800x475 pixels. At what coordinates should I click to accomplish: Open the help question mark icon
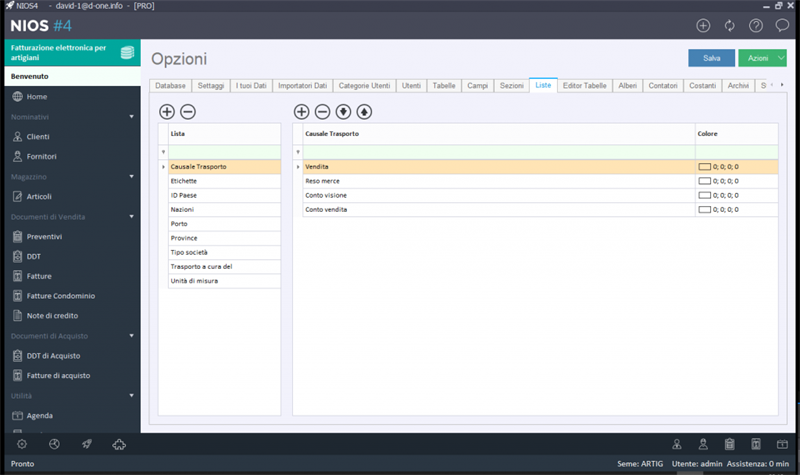point(756,26)
